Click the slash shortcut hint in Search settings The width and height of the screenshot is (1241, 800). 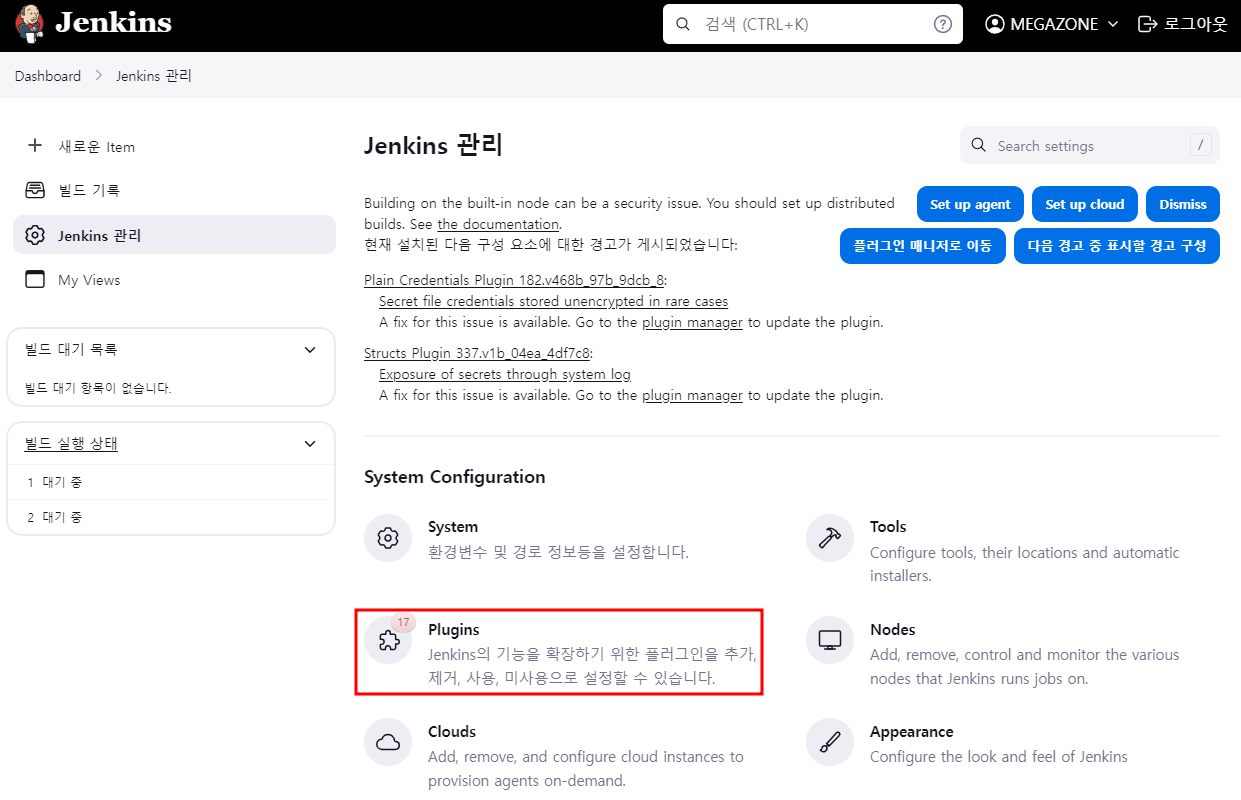1201,145
